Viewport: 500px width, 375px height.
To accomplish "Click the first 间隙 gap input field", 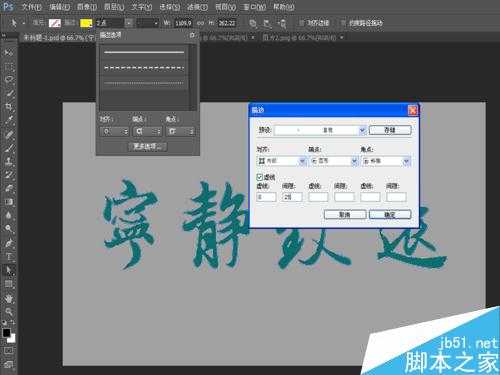I will click(292, 197).
